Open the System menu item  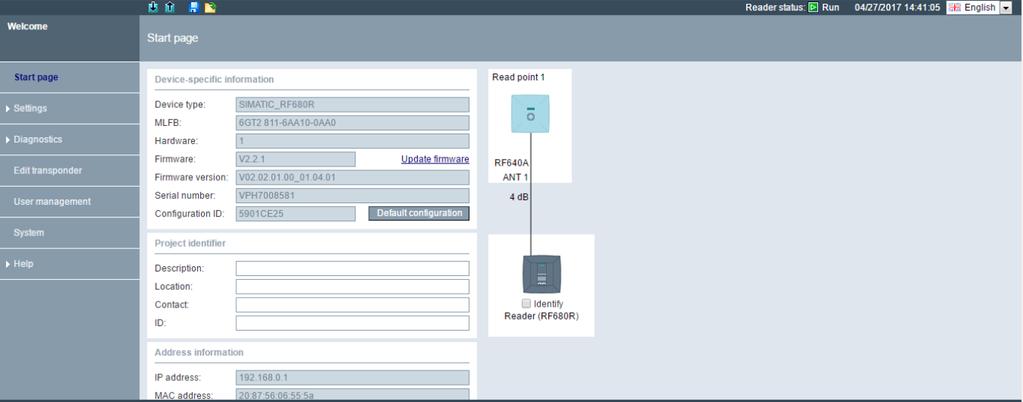[70, 233]
